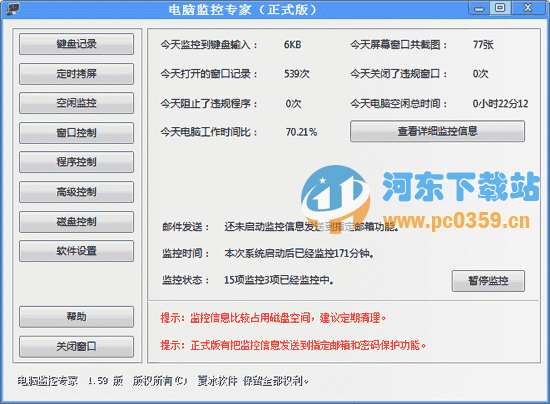Image resolution: width=550 pixels, height=404 pixels.
Task: Close the window with title bar X
Action: pyautogui.click(x=528, y=8)
